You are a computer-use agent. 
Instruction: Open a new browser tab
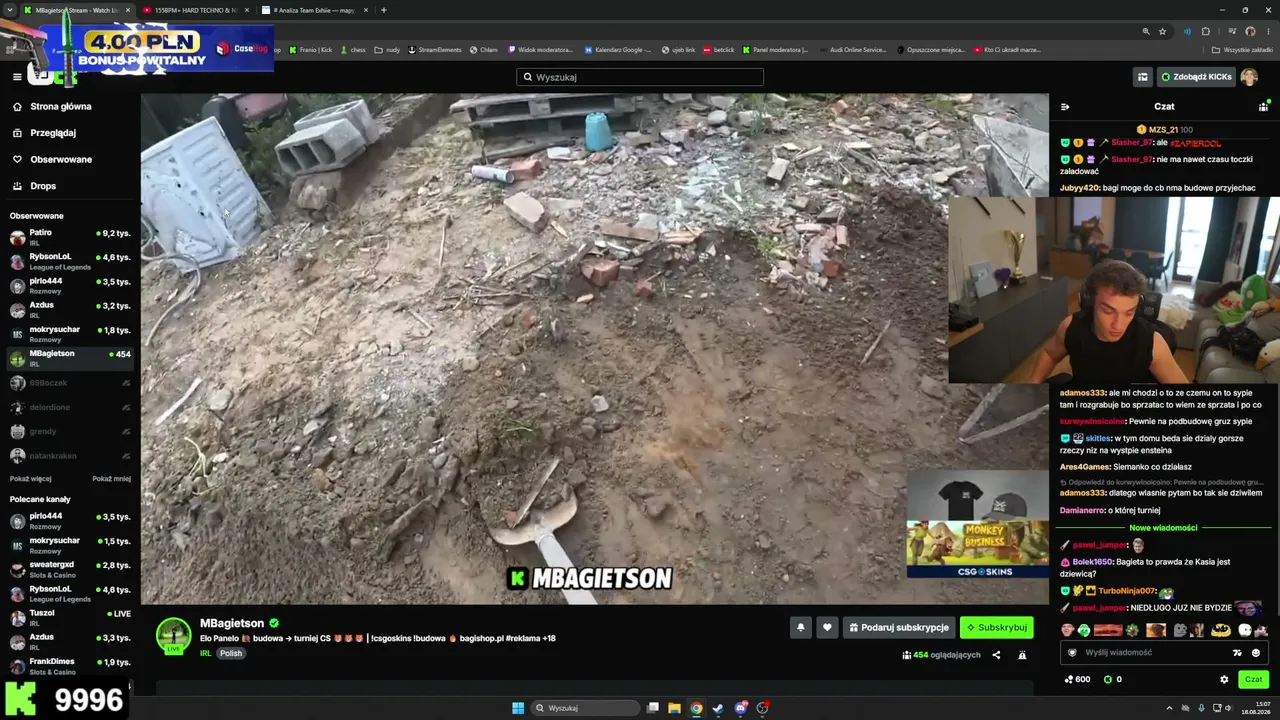[x=383, y=10]
